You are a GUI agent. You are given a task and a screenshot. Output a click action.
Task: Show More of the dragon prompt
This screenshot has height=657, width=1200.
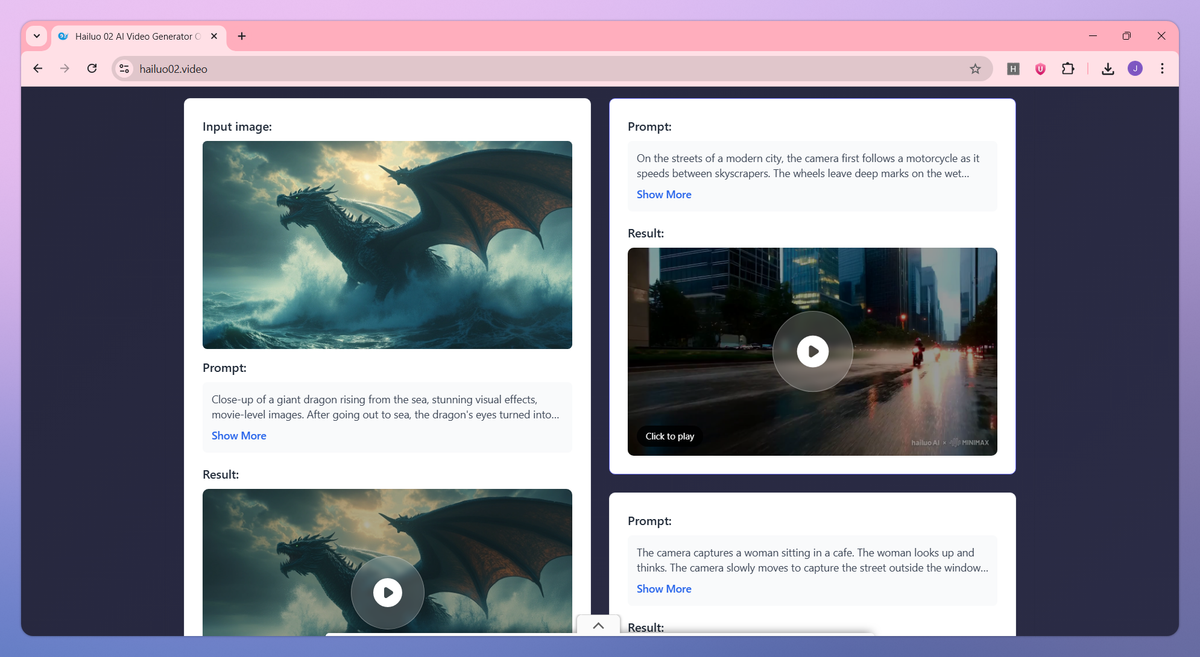pyautogui.click(x=239, y=436)
